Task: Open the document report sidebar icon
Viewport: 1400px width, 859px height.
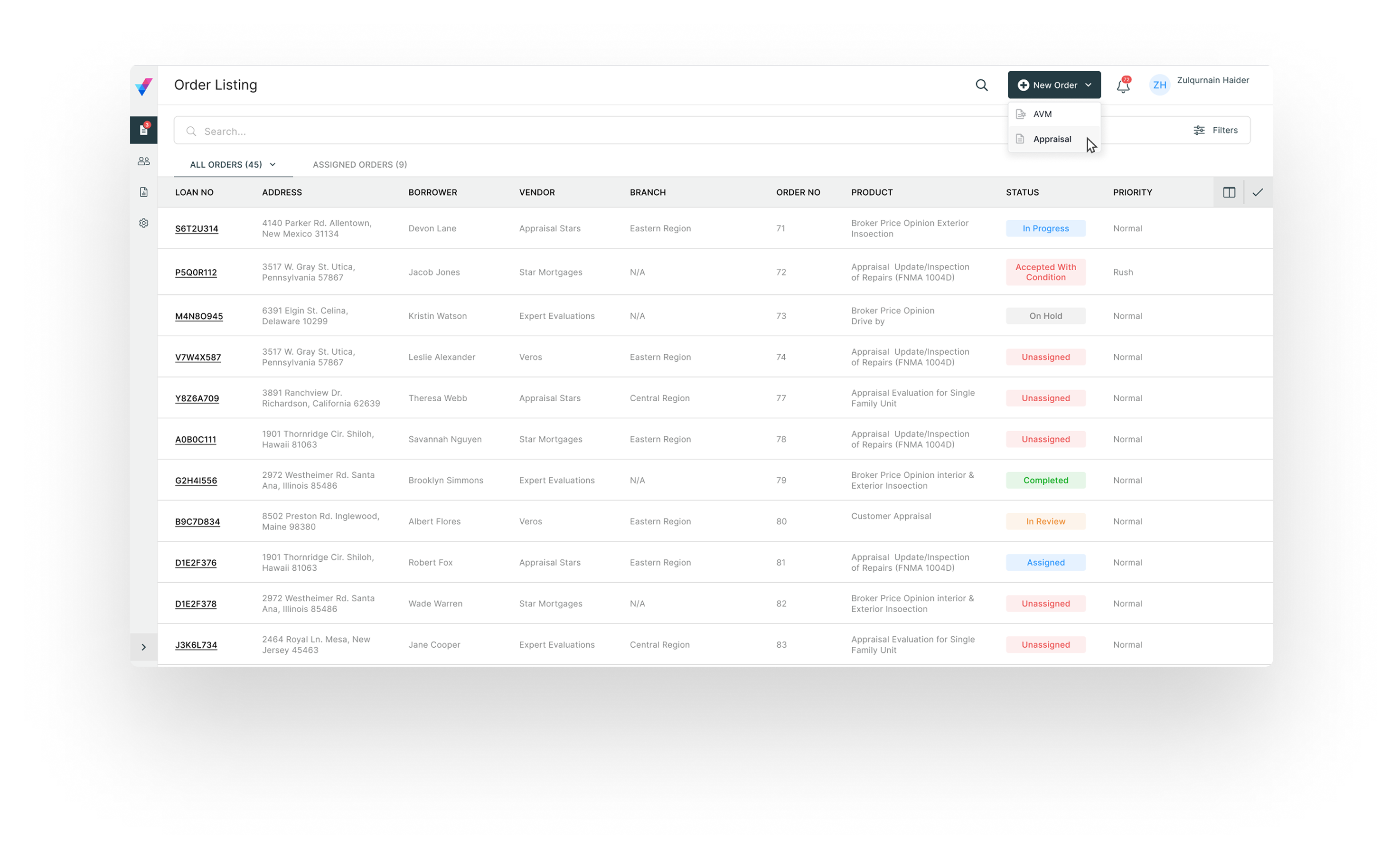Action: tap(144, 192)
